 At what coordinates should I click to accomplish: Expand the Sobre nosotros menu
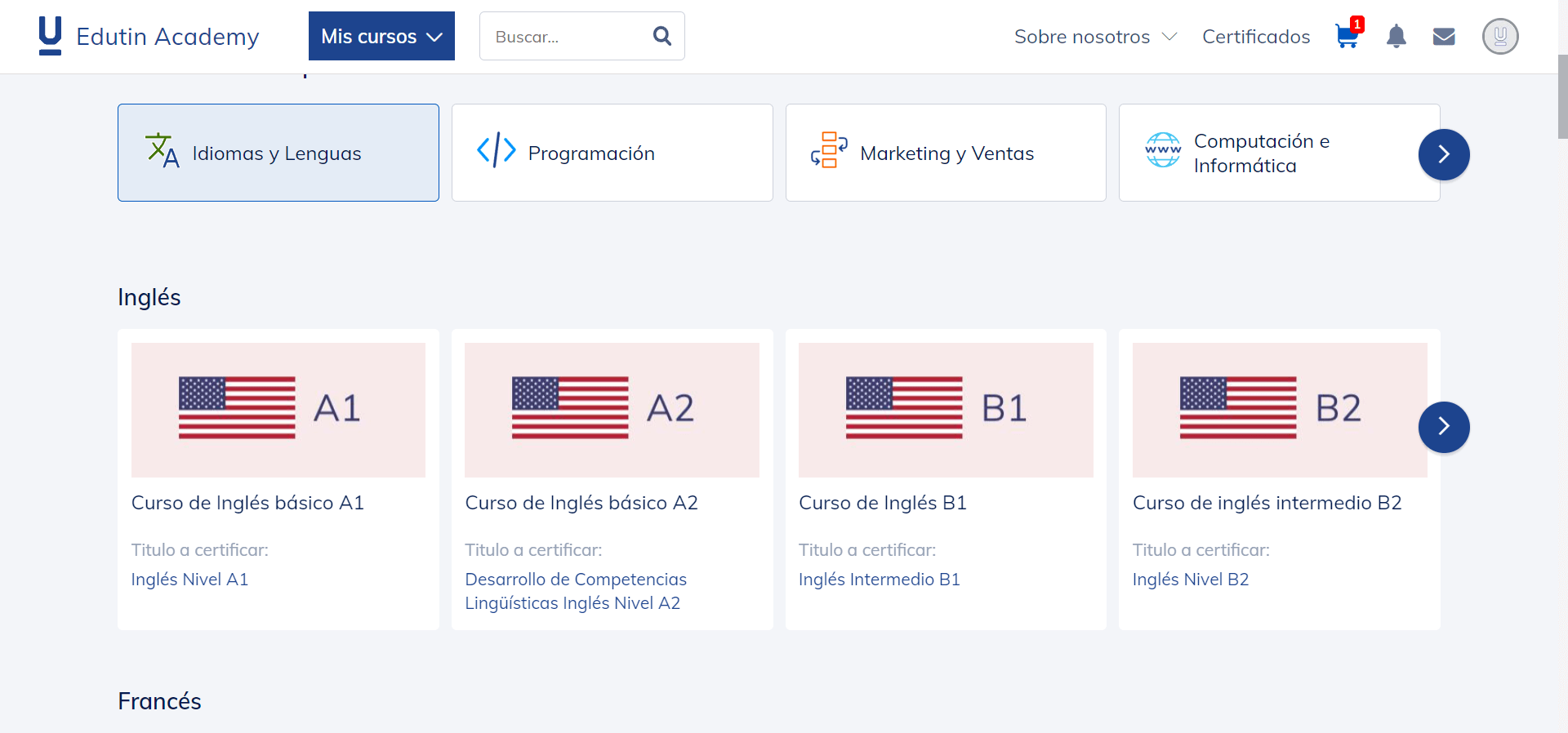coord(1095,37)
